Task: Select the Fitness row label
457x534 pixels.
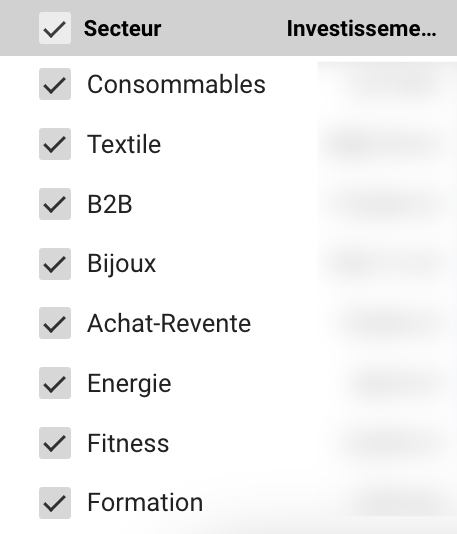Action: pyautogui.click(x=128, y=443)
